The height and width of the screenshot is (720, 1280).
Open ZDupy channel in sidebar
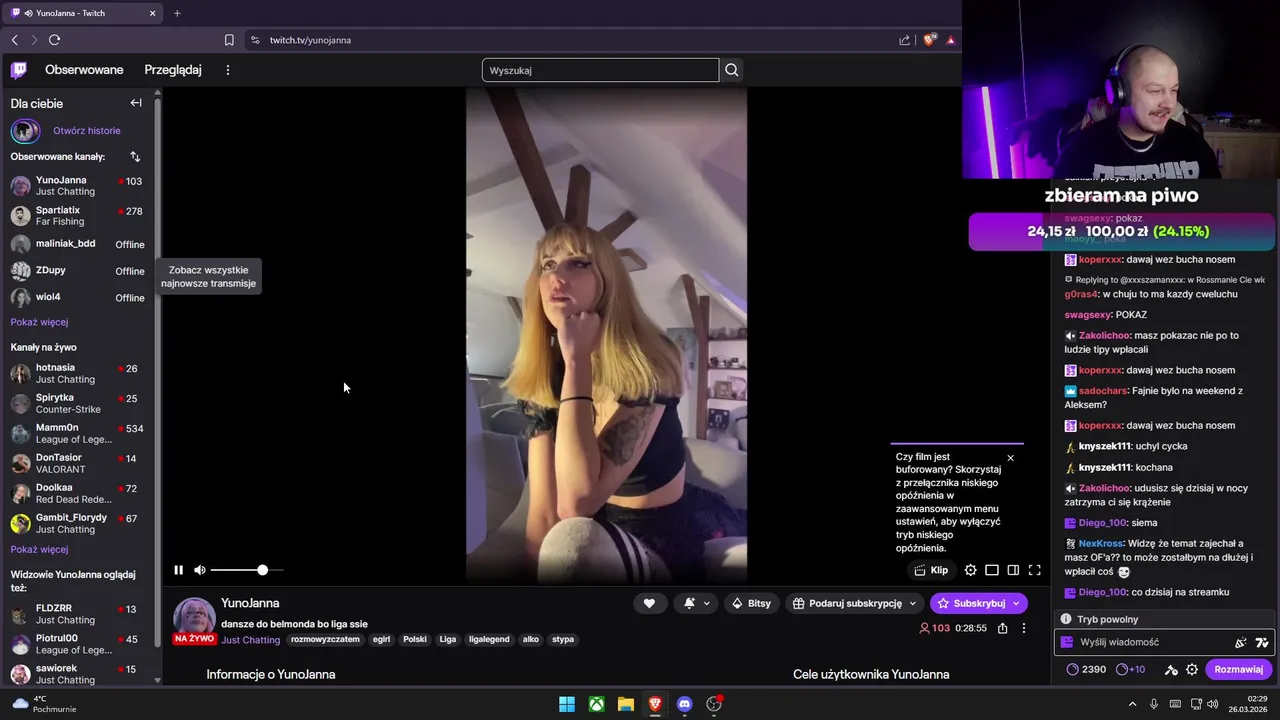coord(78,271)
